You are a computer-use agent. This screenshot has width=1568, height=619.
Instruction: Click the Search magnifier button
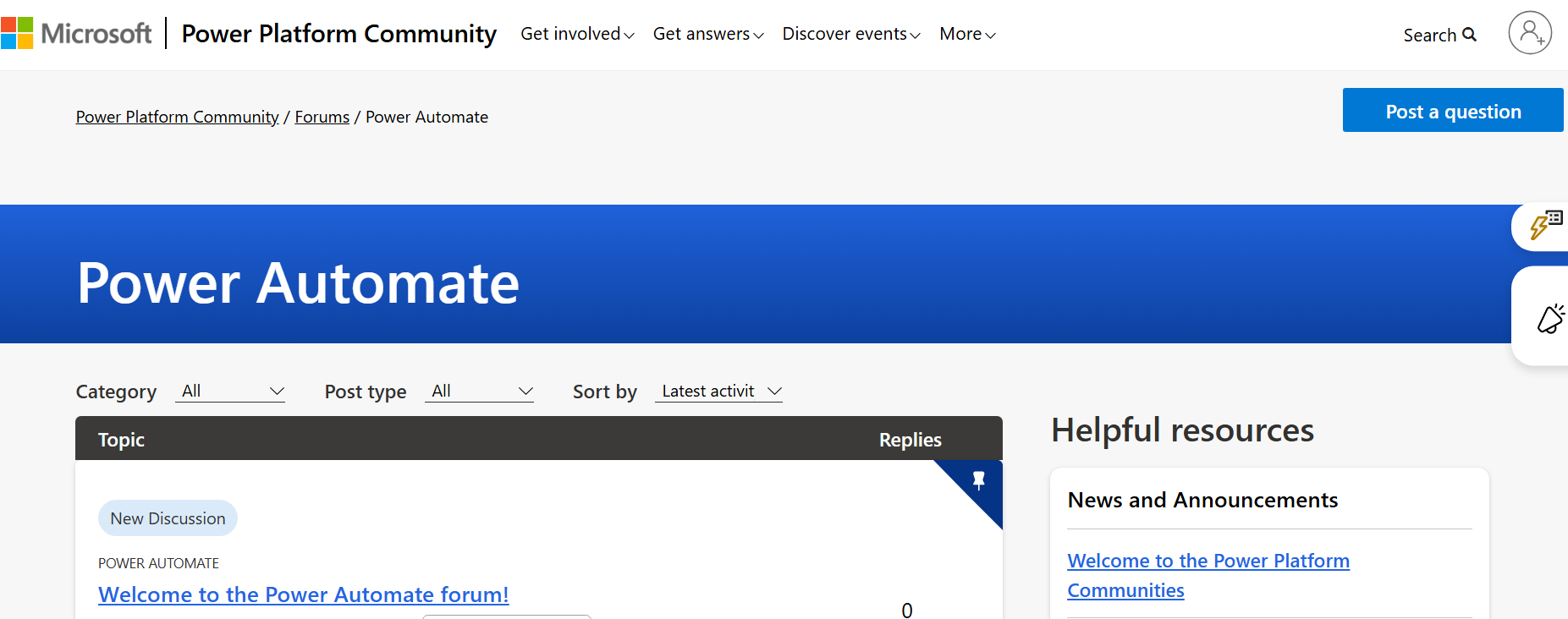tap(1439, 35)
